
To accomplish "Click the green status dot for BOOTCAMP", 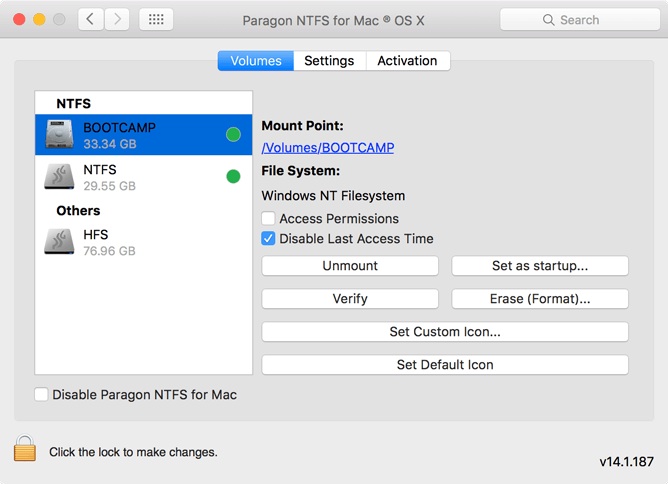I will [x=233, y=135].
